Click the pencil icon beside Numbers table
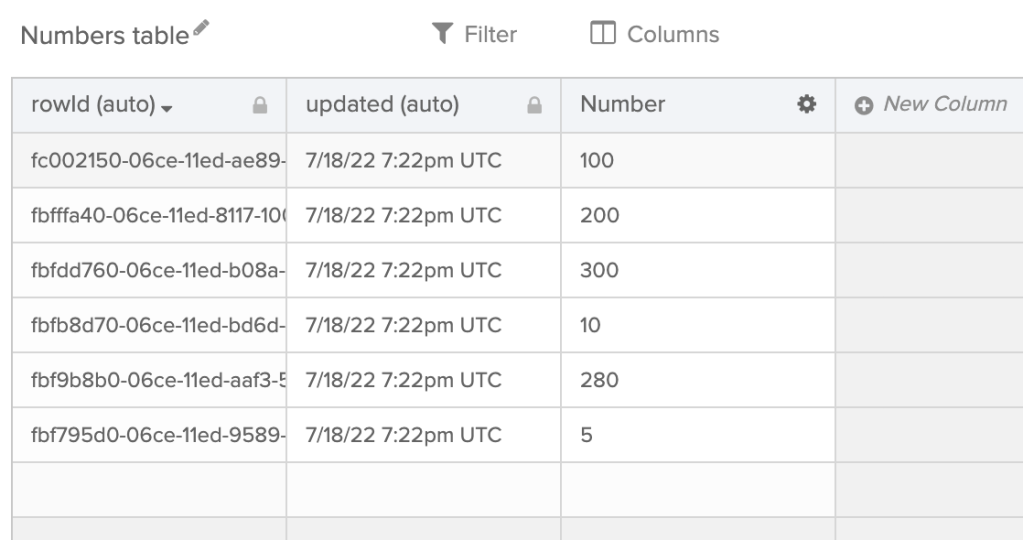Screen dimensions: 1023x540 [203, 30]
